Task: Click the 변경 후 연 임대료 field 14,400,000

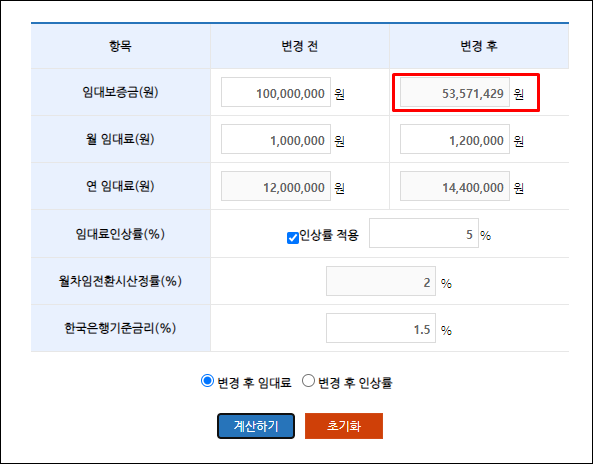Action: coord(455,186)
